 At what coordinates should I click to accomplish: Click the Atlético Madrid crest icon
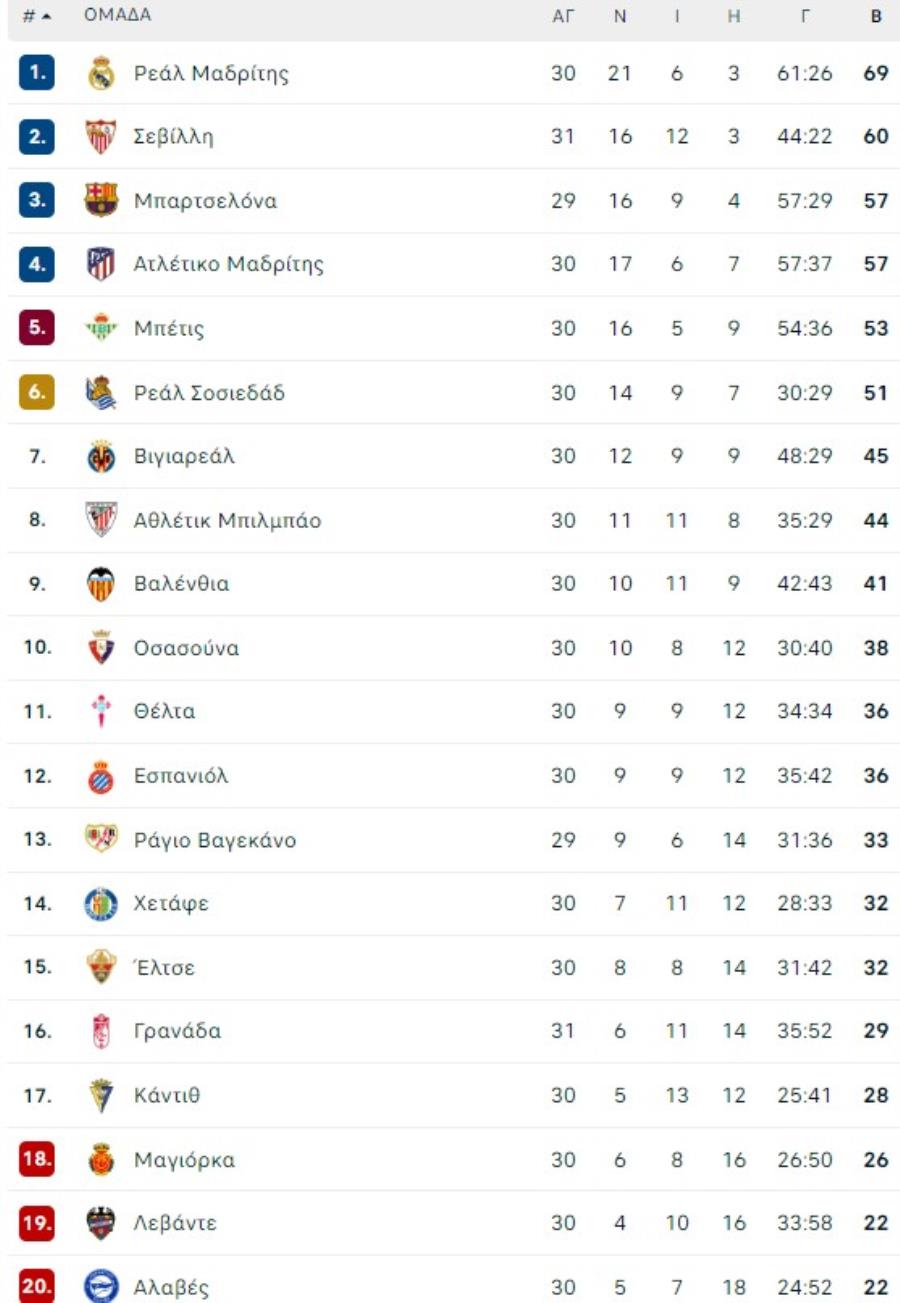pos(101,265)
